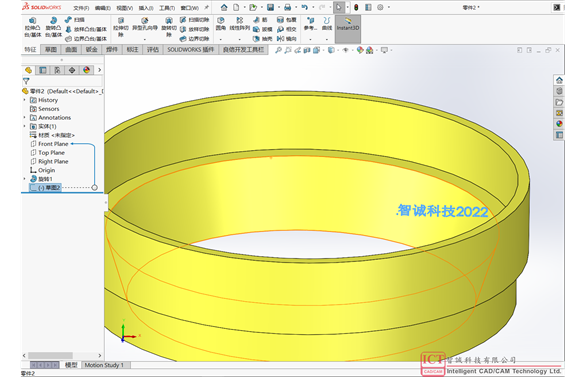Expand the History tree node
Screen dimensions: 584x377
tap(25, 100)
